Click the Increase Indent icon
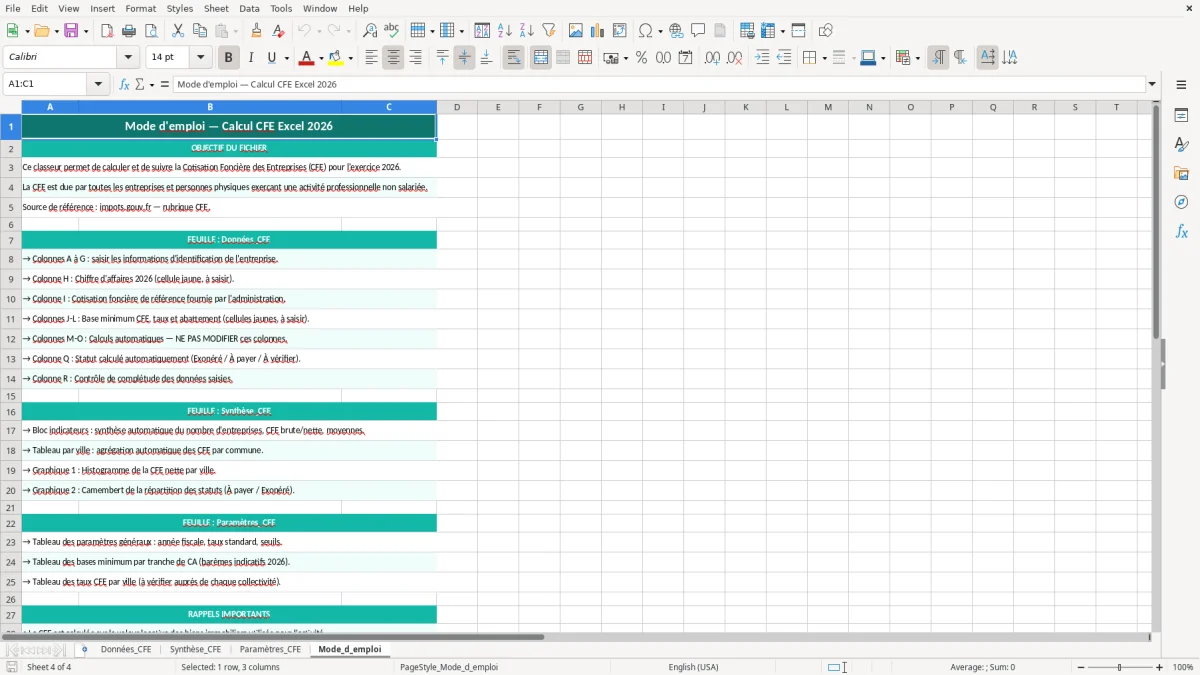 pos(762,58)
